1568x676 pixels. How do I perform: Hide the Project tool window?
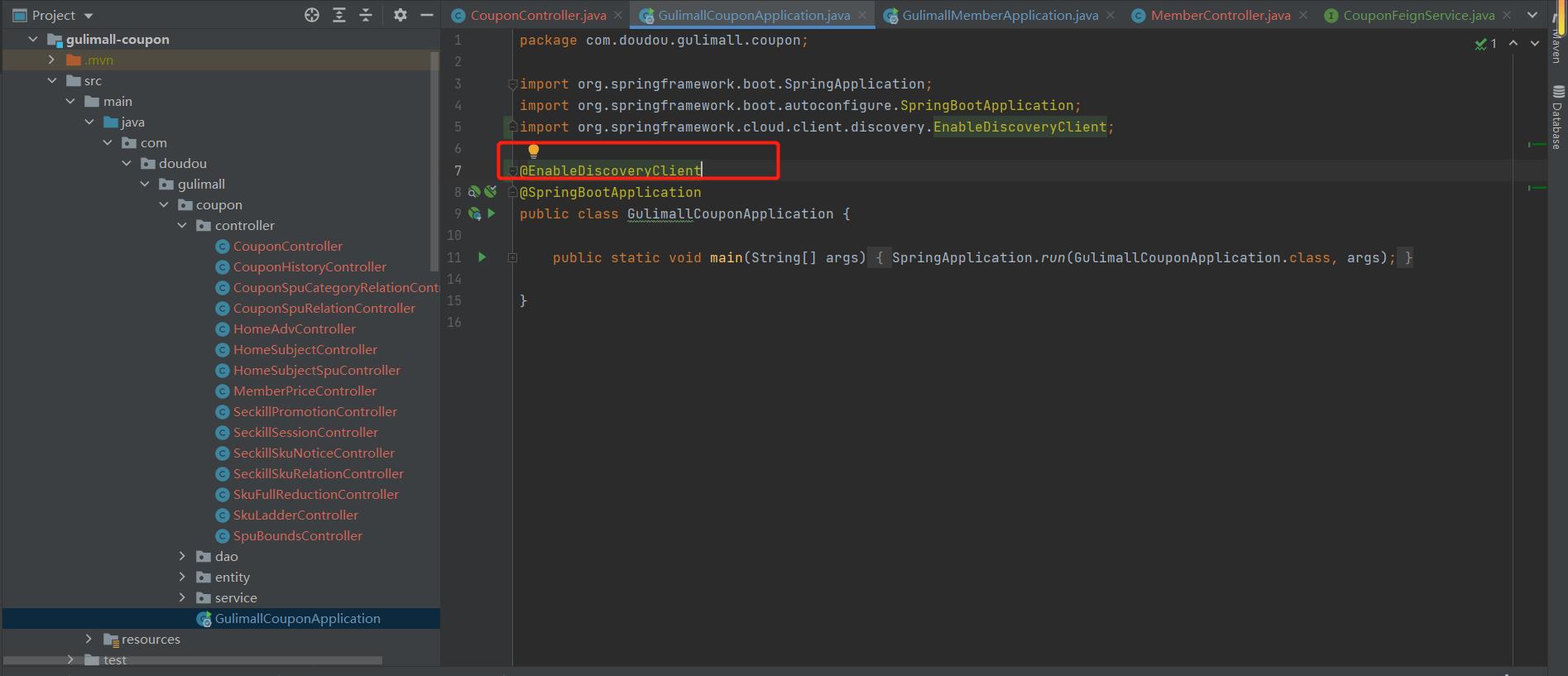coord(427,15)
